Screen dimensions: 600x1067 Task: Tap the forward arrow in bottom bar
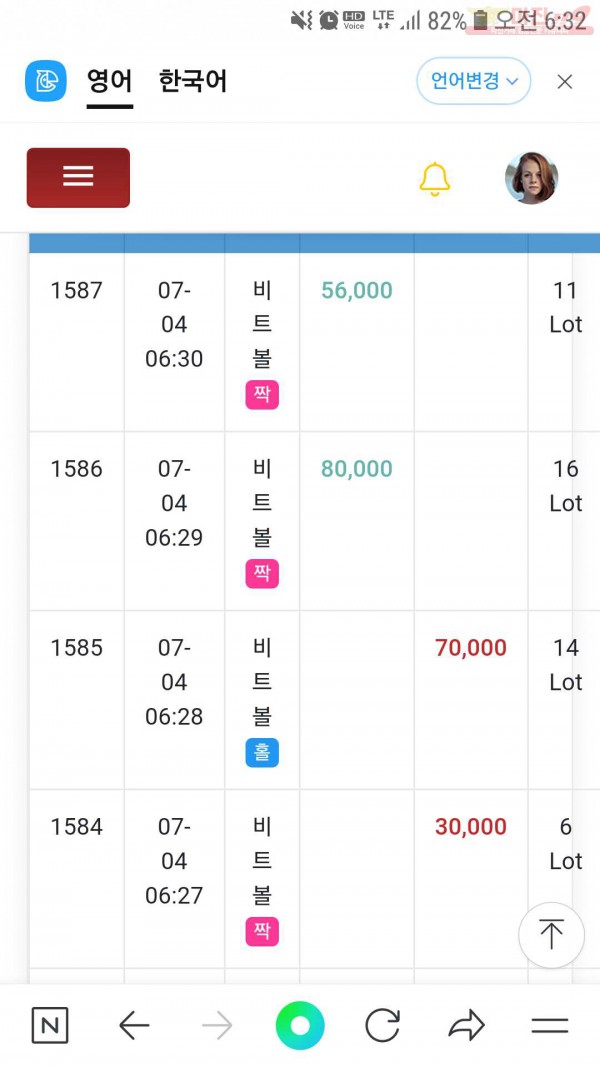217,1025
